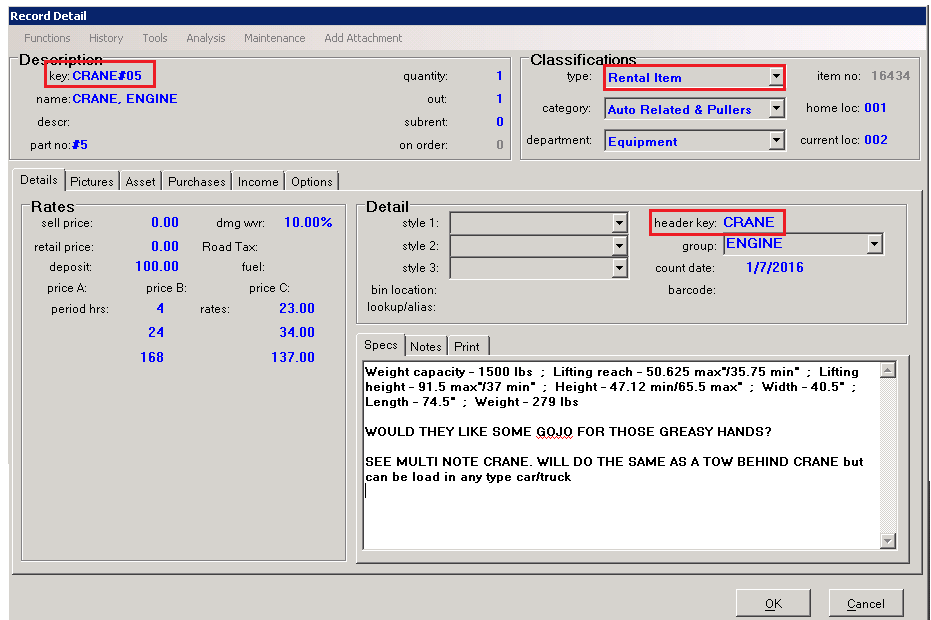The width and height of the screenshot is (931, 620).
Task: Expand the department Equipment dropdown
Action: coord(776,141)
